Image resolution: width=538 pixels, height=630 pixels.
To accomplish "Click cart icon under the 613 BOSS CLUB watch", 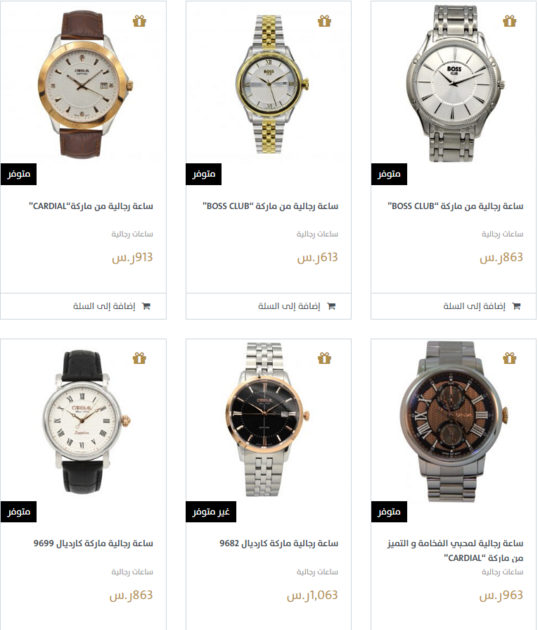I will point(331,306).
